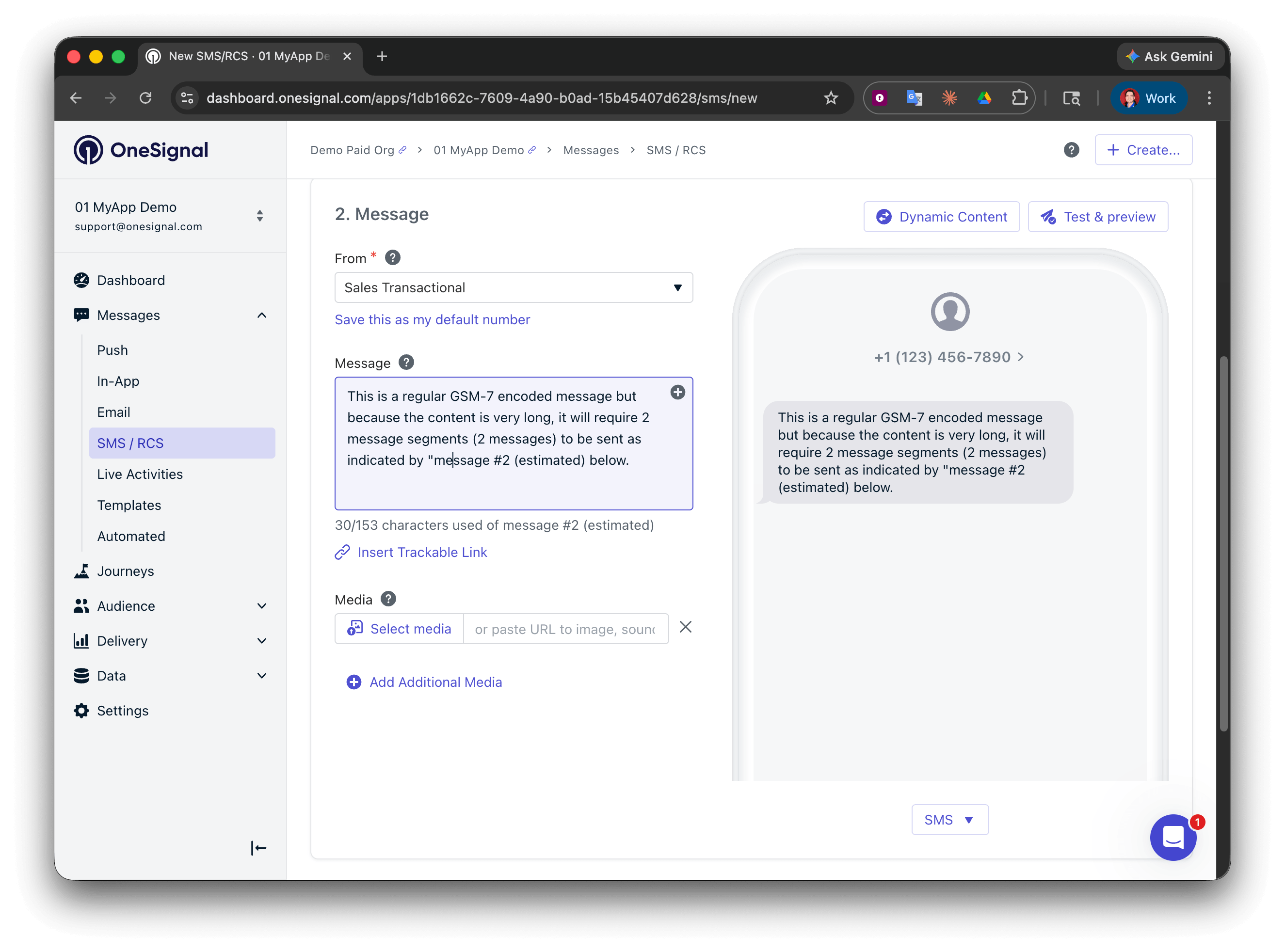
Task: Go to Push in sidebar
Action: pyautogui.click(x=112, y=350)
